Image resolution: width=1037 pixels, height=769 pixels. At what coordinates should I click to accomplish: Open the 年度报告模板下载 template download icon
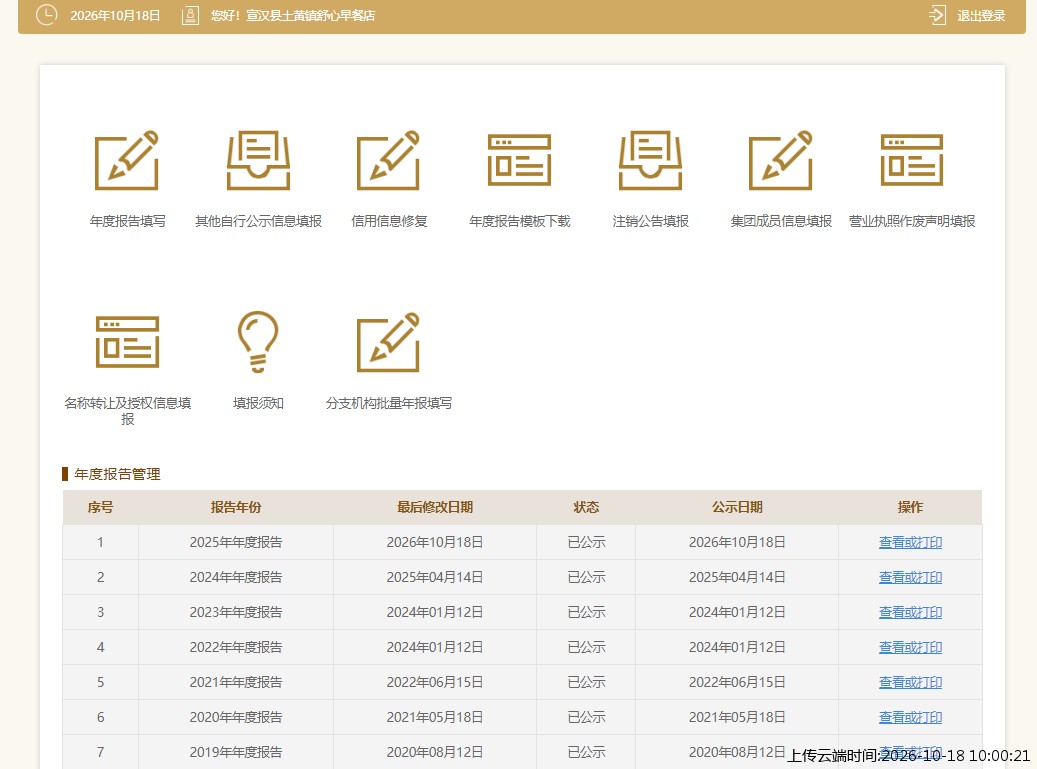pyautogui.click(x=519, y=161)
